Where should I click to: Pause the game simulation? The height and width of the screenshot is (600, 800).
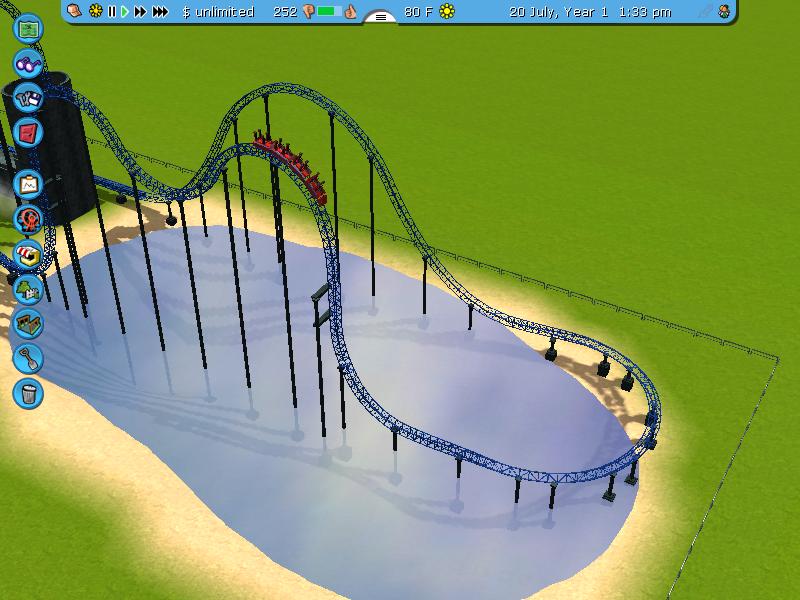pyautogui.click(x=112, y=11)
